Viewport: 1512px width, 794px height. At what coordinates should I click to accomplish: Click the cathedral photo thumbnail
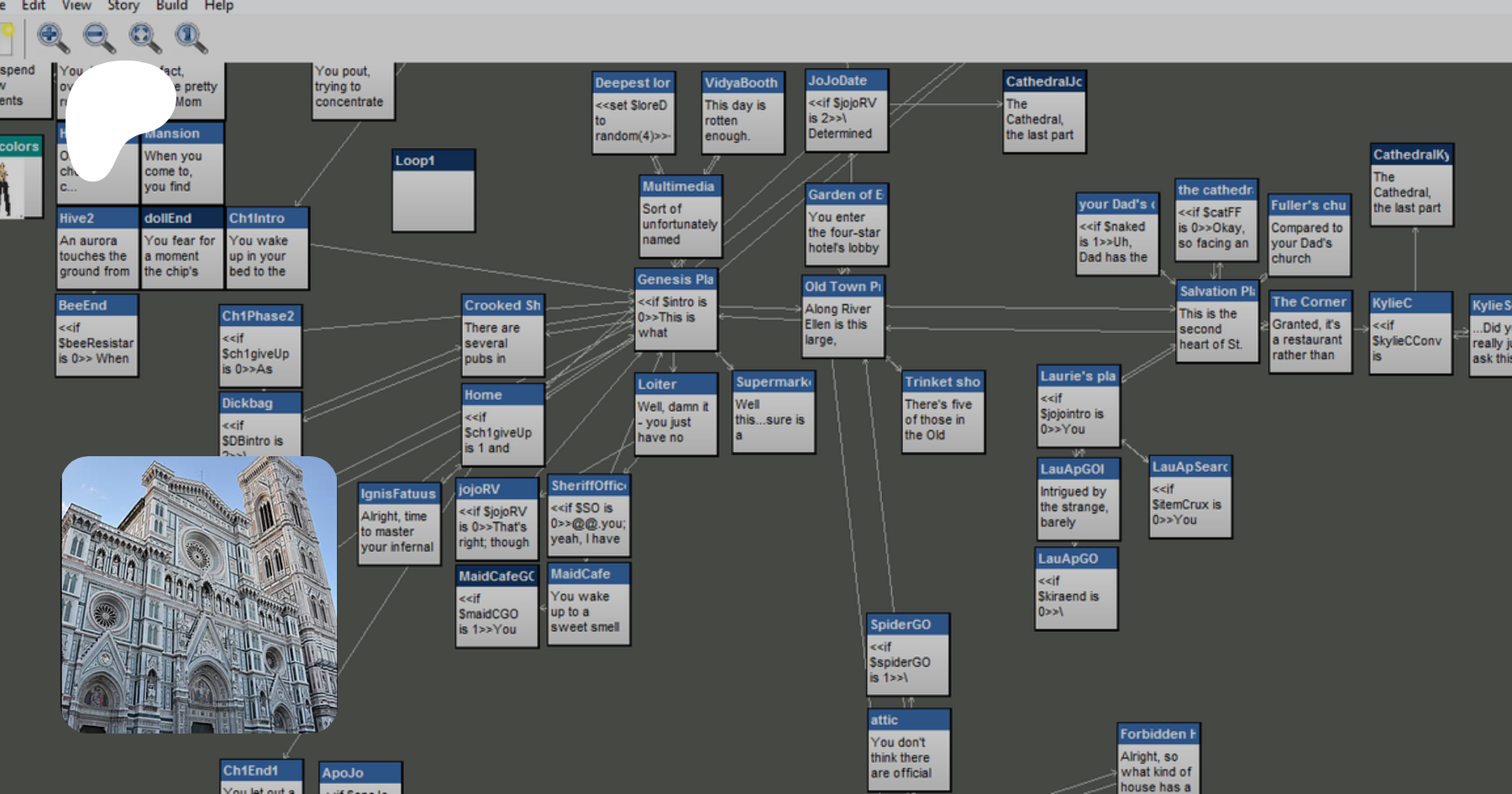[x=199, y=595]
